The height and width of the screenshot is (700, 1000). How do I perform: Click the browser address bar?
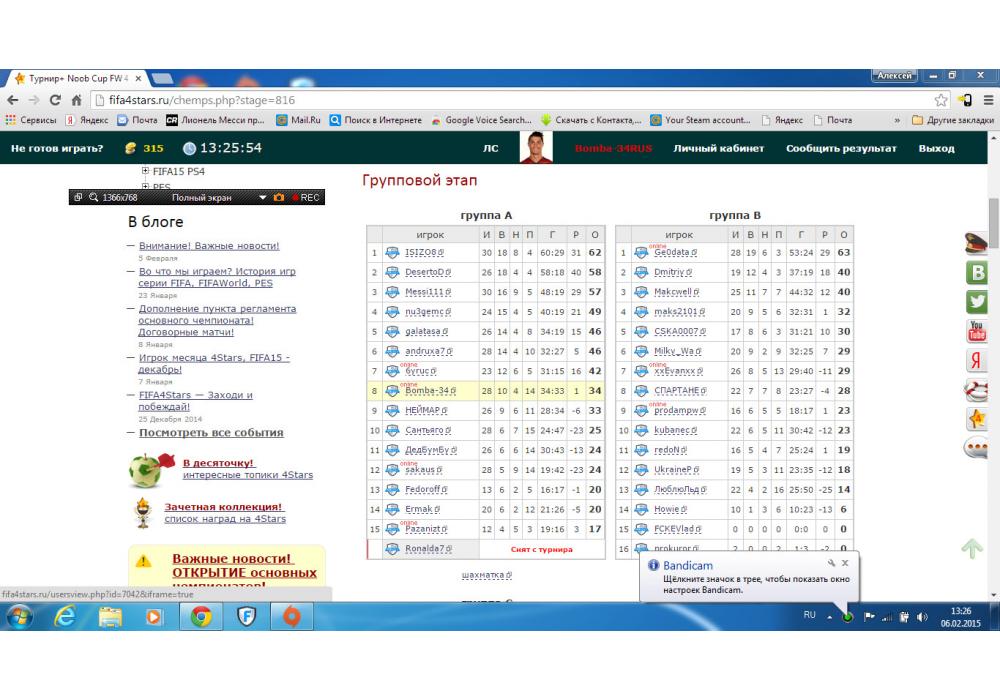(x=500, y=100)
